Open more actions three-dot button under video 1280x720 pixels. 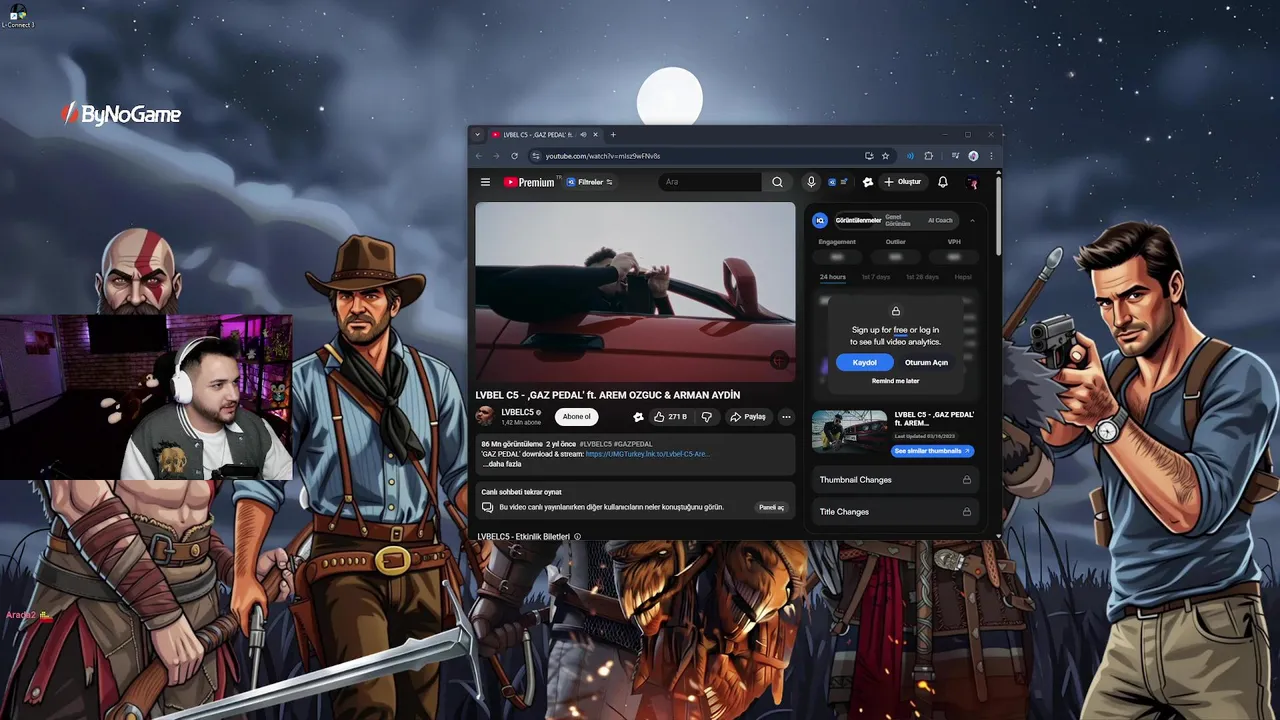786,417
